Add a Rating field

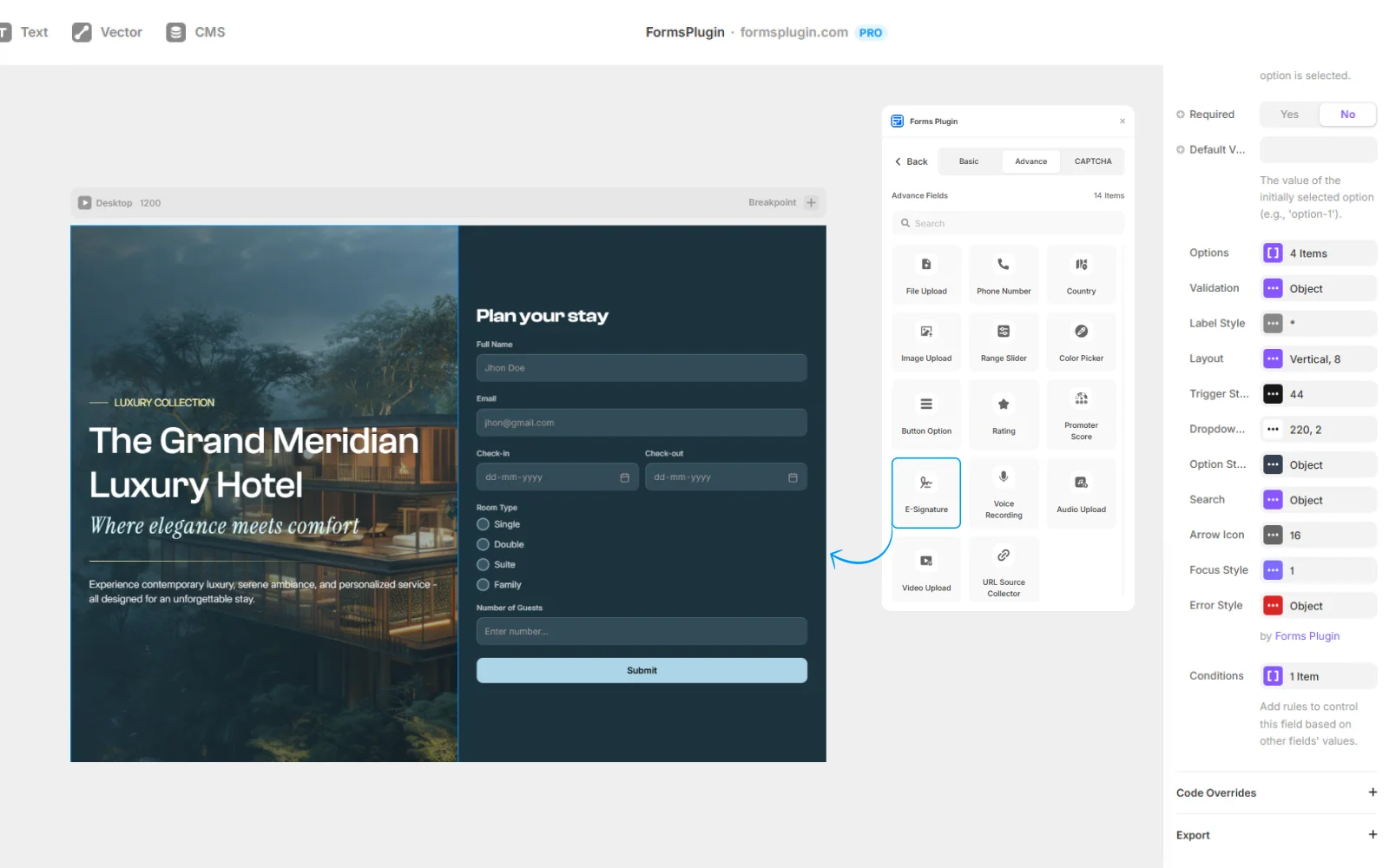(x=1003, y=414)
